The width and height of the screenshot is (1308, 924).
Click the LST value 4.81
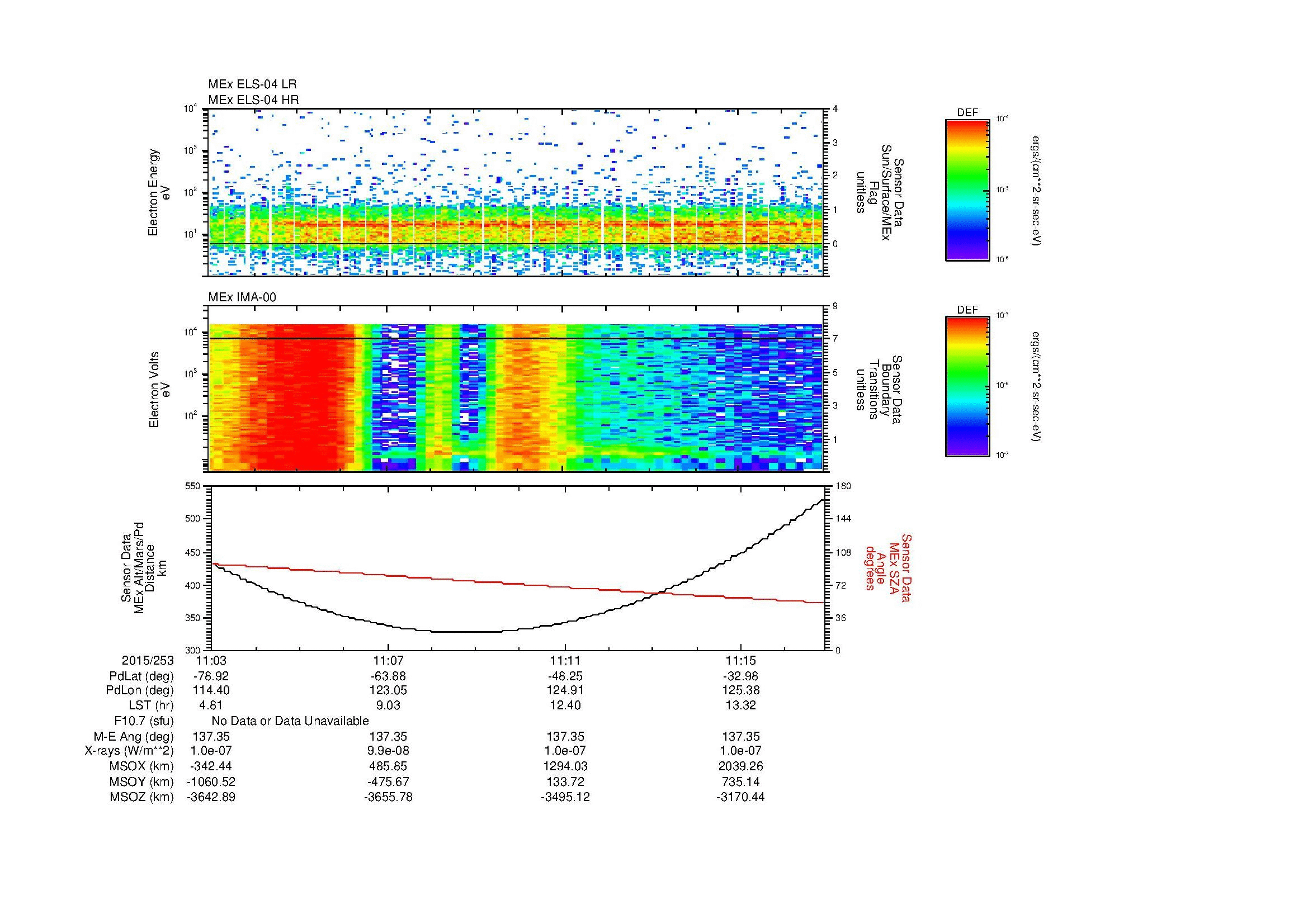tap(211, 706)
